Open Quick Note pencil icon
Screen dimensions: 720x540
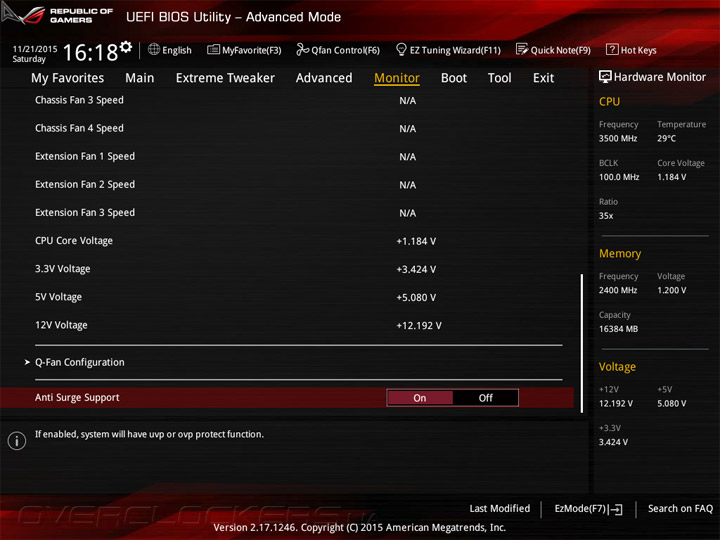(522, 49)
